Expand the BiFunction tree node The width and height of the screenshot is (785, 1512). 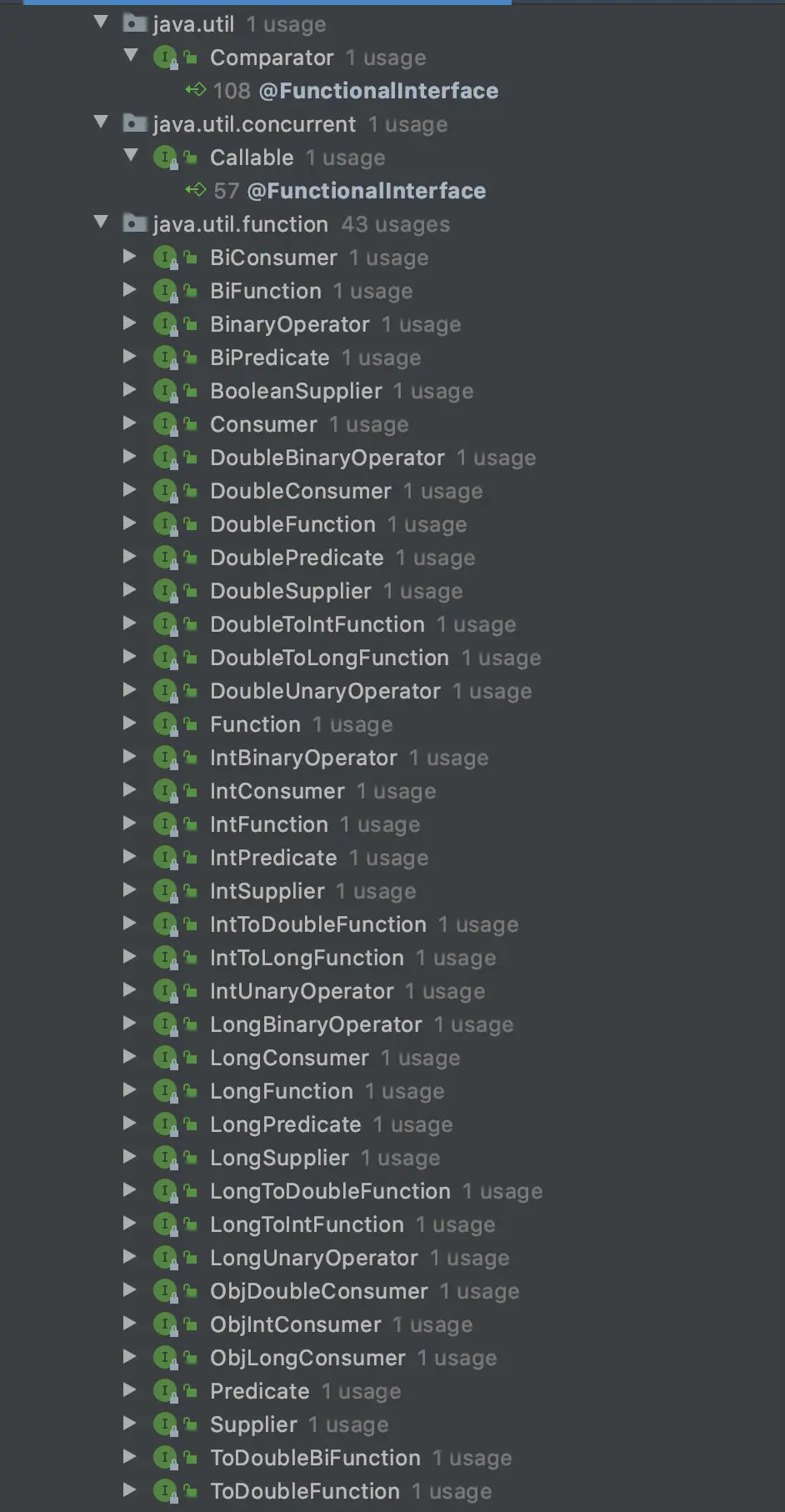point(130,290)
